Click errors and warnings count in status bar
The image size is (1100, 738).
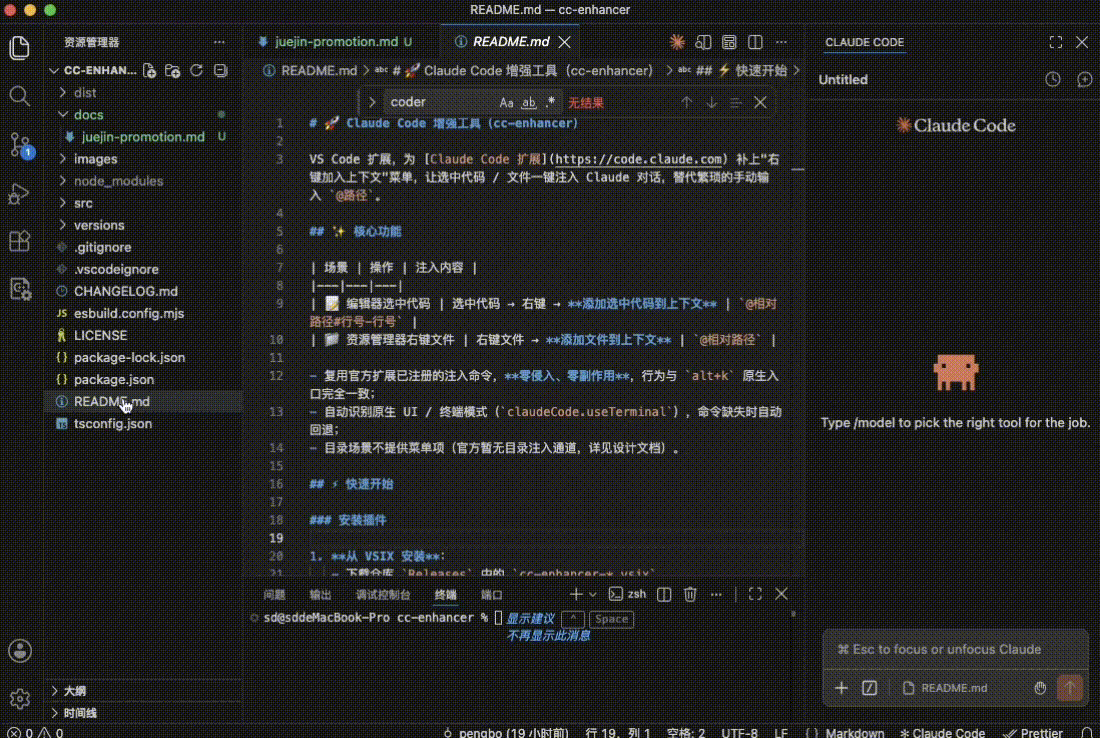click(35, 732)
